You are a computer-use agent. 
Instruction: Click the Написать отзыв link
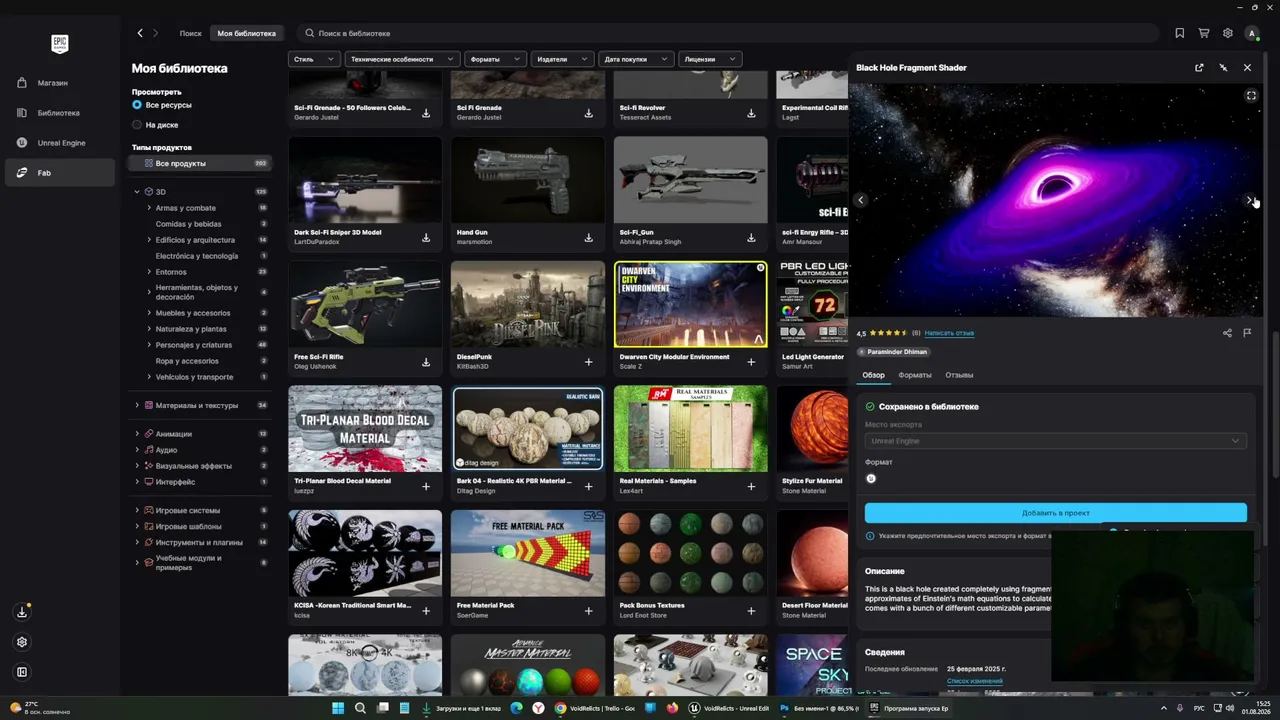[x=949, y=333]
